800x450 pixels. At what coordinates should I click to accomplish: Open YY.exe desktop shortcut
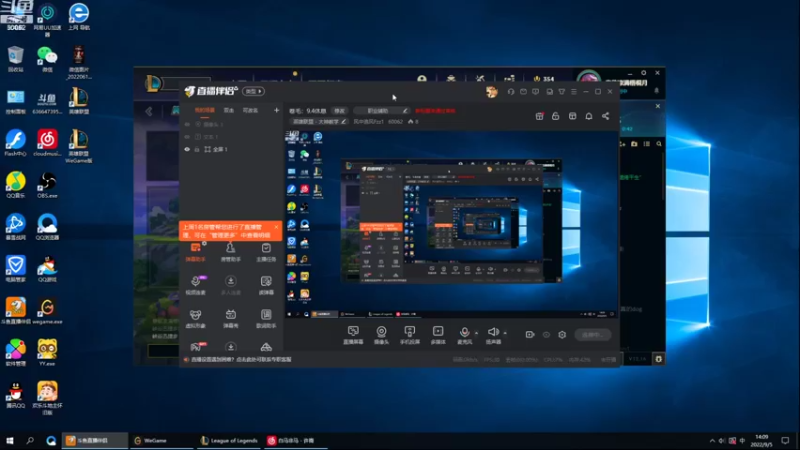coord(47,354)
